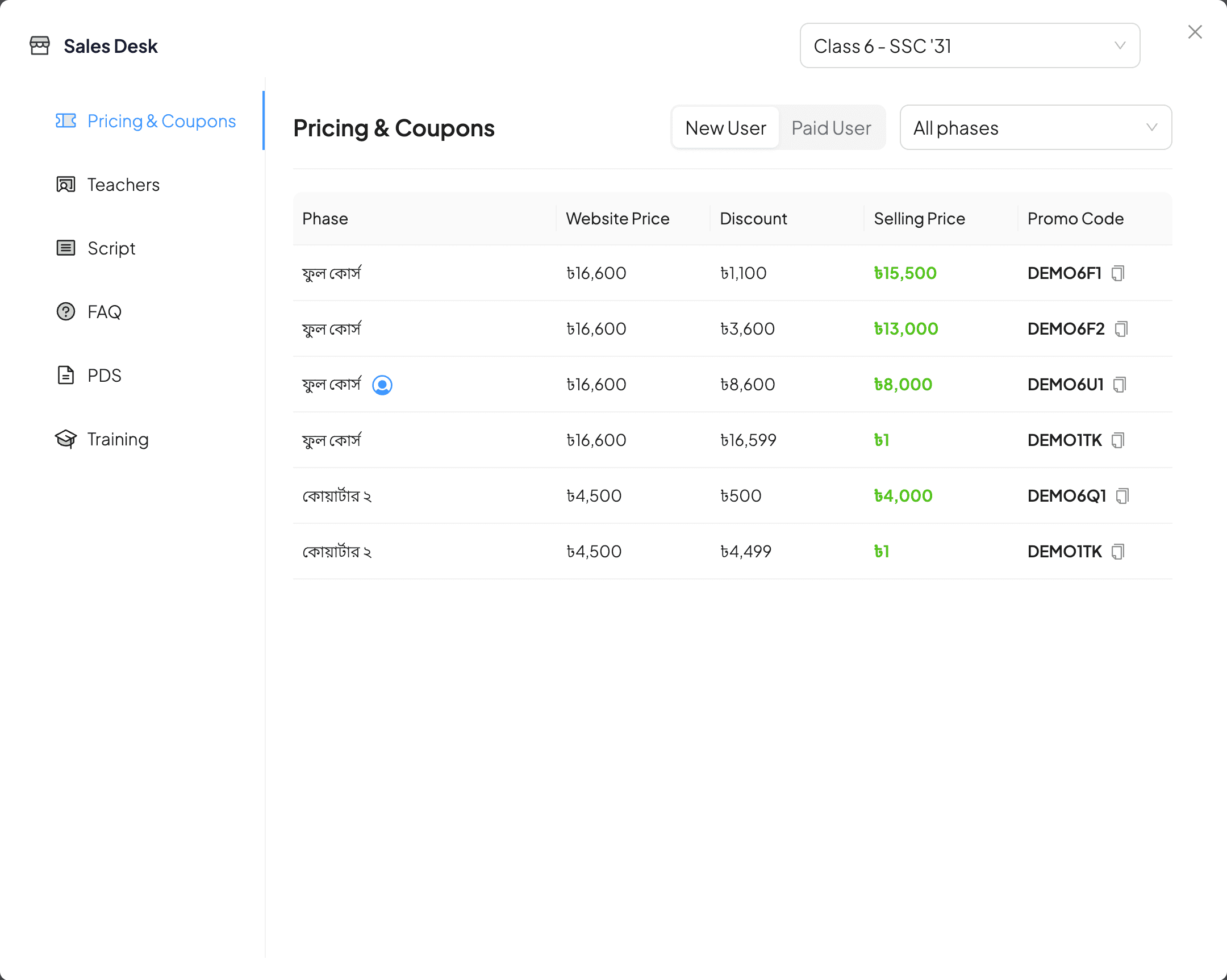Click the ৳16,599 discount value

coord(748,440)
